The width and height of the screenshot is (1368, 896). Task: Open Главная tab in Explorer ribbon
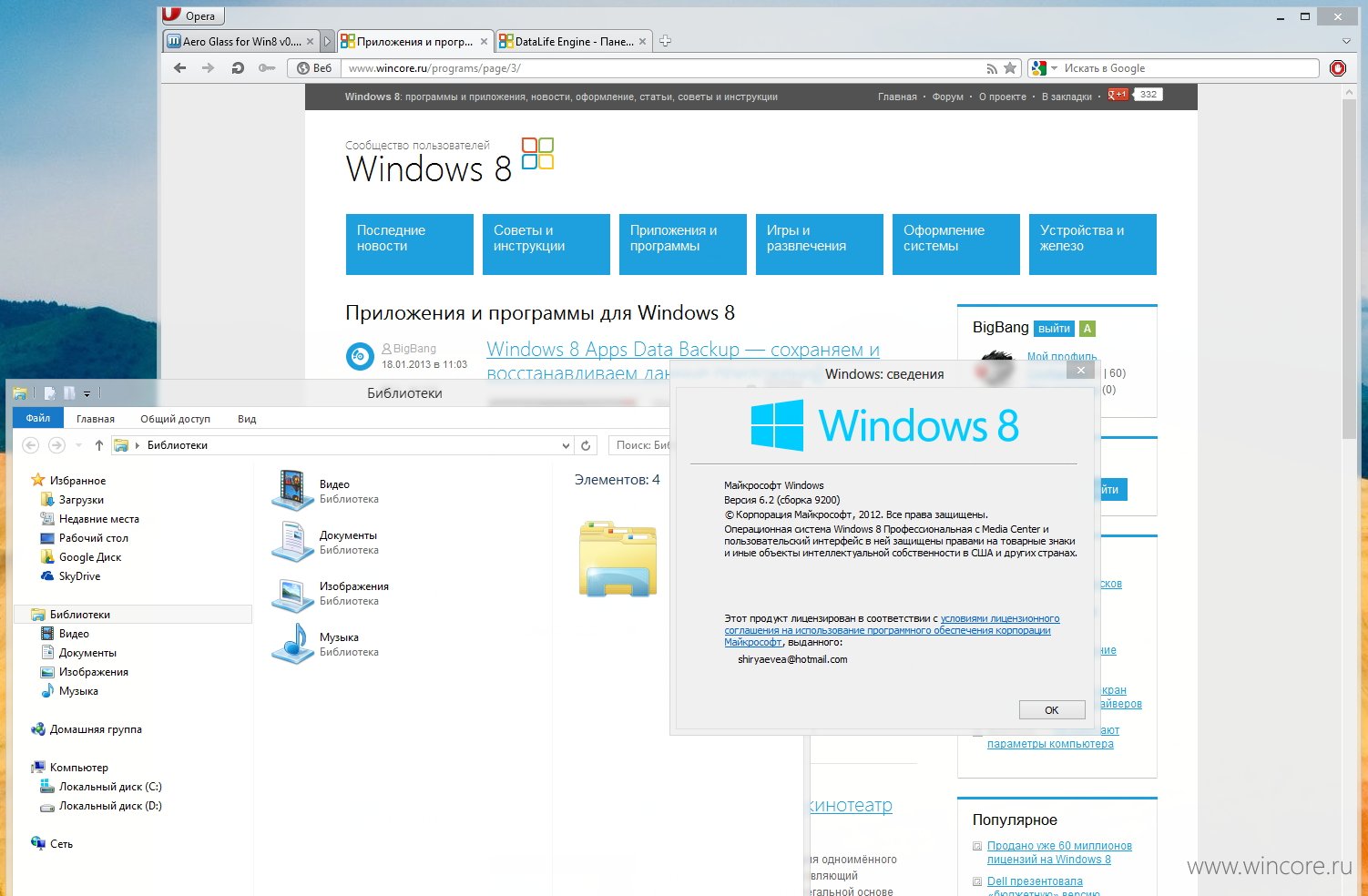[x=96, y=419]
